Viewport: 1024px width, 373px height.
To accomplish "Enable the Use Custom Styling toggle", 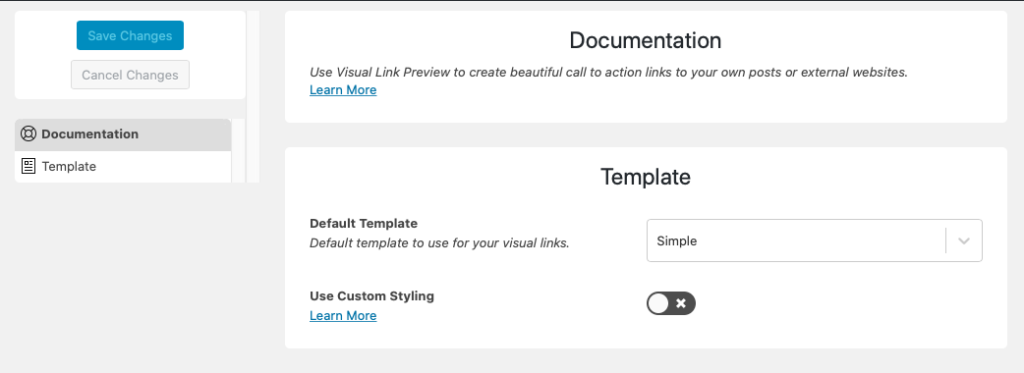I will [x=671, y=303].
